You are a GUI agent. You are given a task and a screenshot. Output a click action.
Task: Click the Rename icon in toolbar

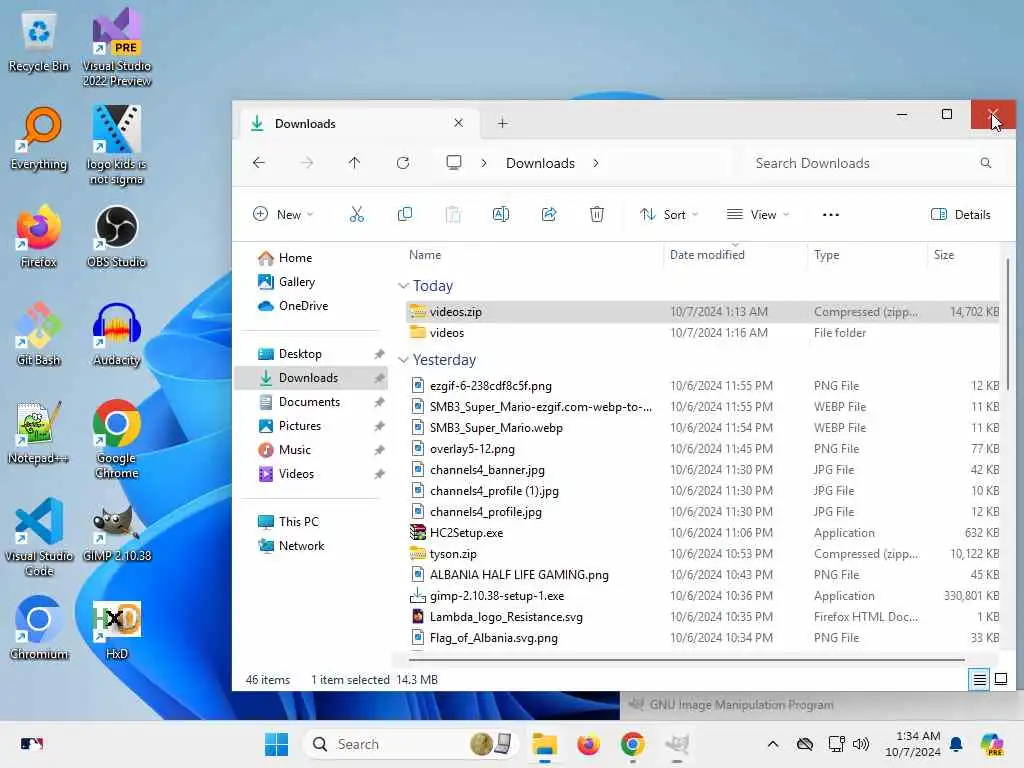(x=501, y=214)
